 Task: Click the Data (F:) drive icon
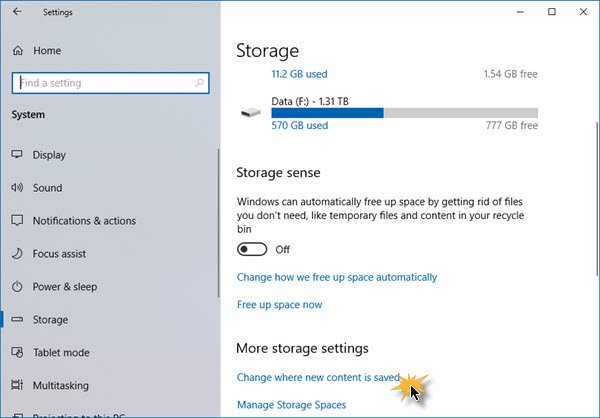248,112
